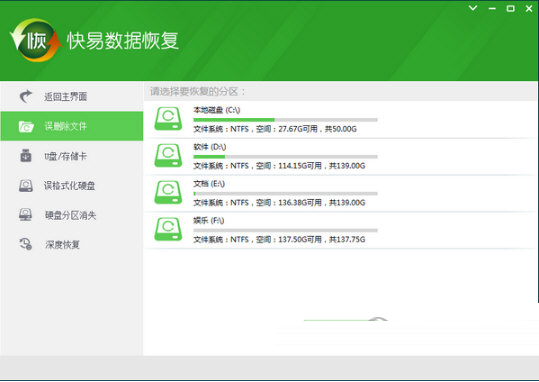Screen dimensions: 539x382
Task: Click the 硬盘分区消失 computer icon
Action: click(x=26, y=215)
